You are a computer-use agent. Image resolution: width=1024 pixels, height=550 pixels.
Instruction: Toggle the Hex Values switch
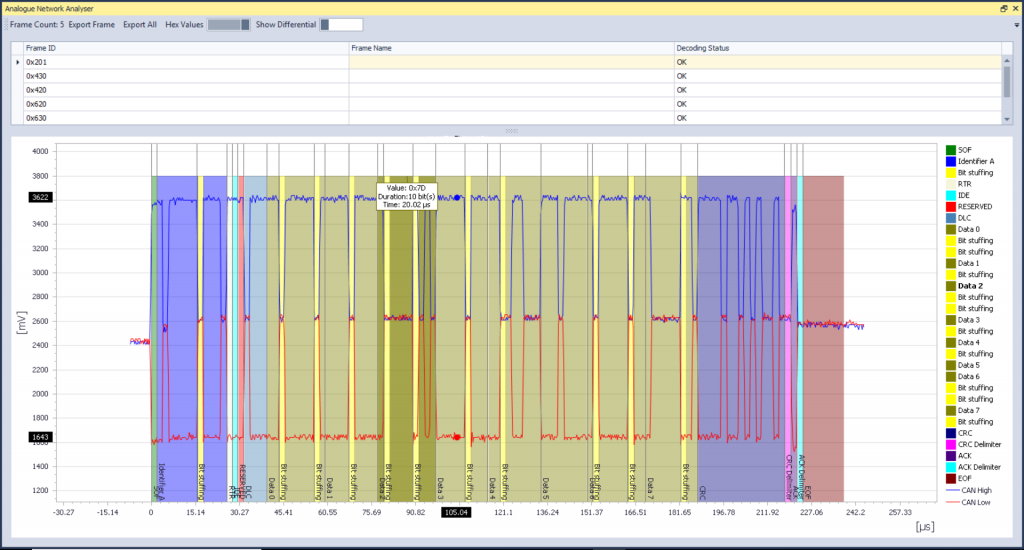(x=228, y=24)
